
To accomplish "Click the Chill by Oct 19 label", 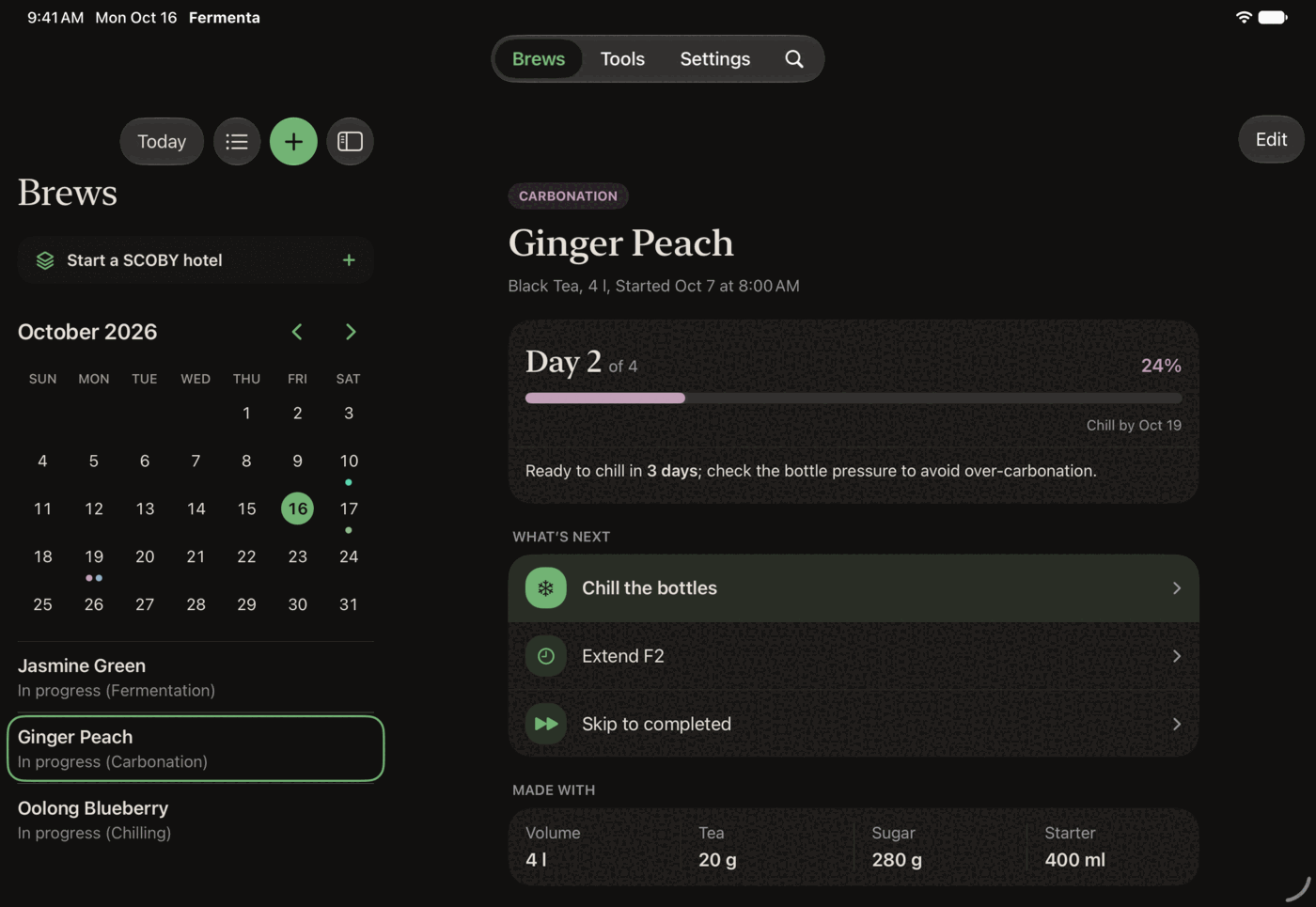I will (1134, 425).
